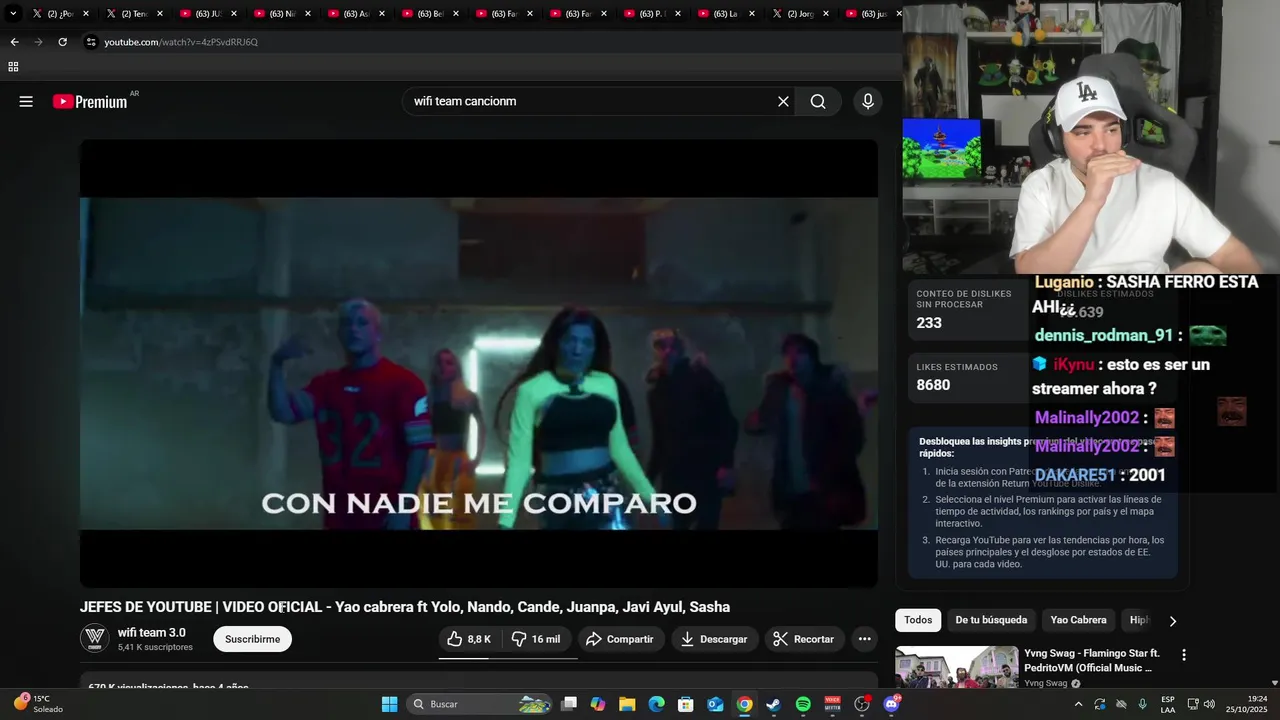Open the three-dot menu for the Yvng Swag video
Screen dimensions: 1280x720
pos(1184,655)
